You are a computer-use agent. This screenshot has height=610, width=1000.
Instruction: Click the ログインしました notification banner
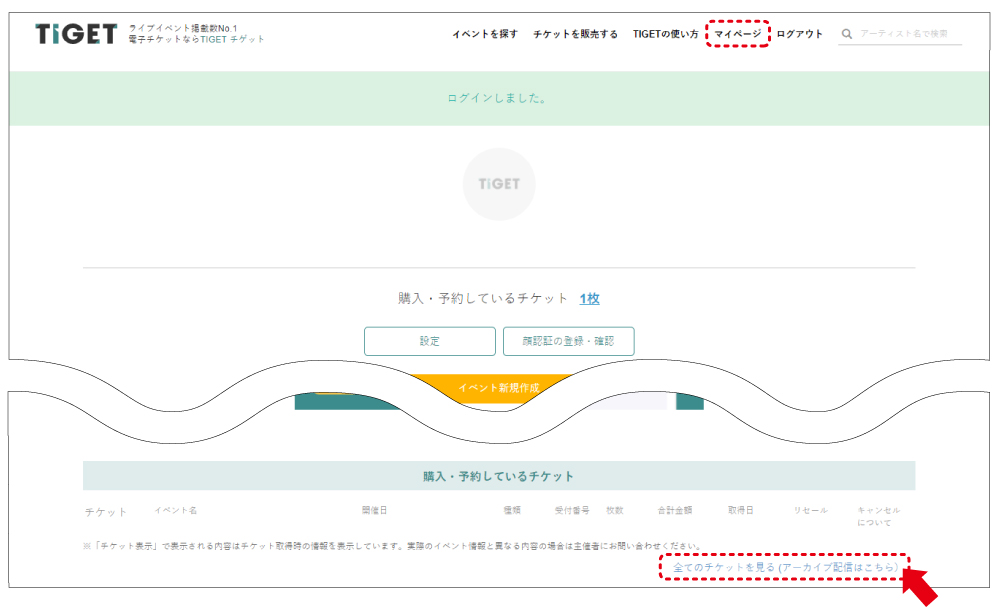click(497, 98)
